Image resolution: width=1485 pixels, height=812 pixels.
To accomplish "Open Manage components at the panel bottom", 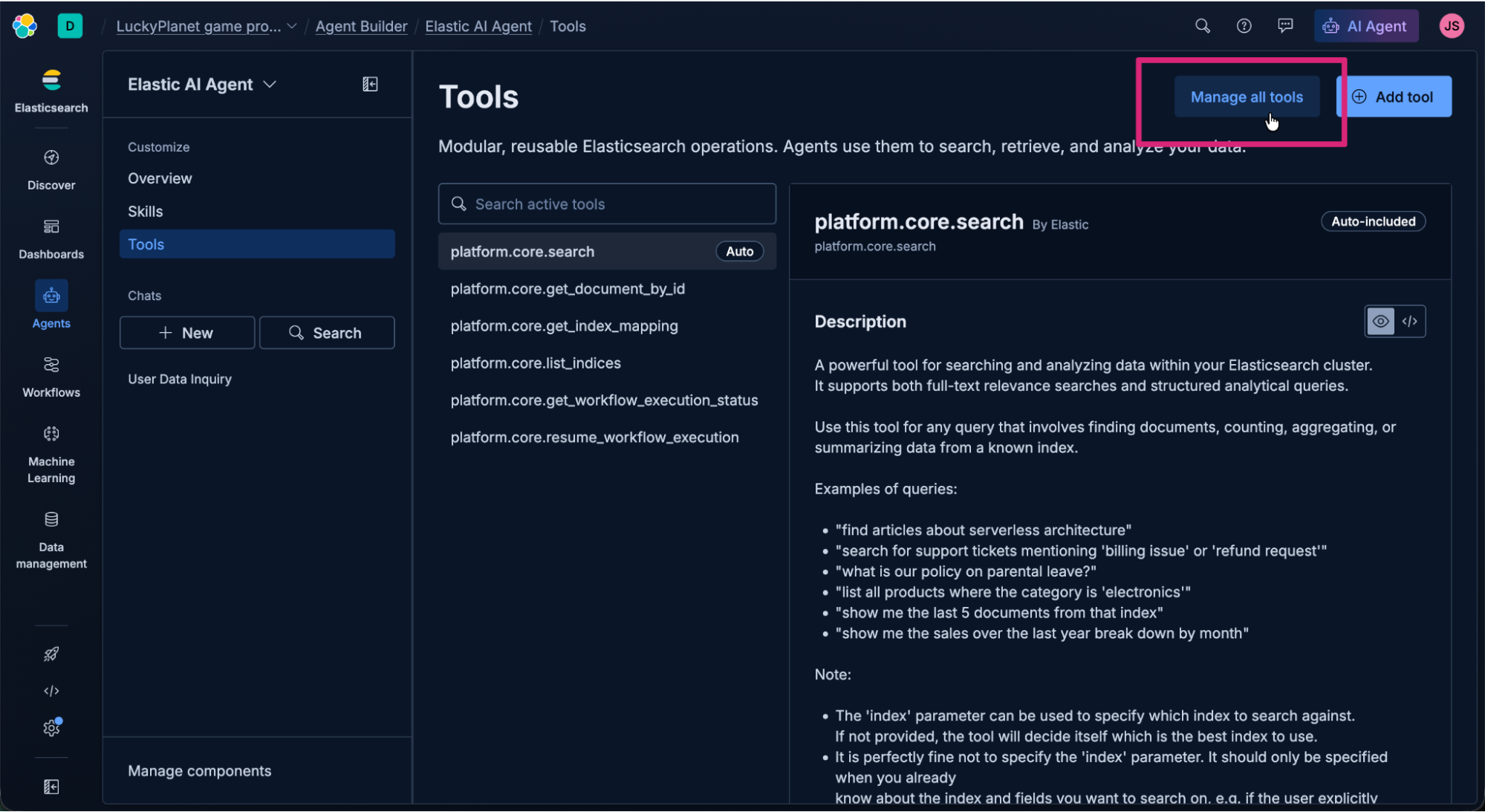I will tap(199, 770).
